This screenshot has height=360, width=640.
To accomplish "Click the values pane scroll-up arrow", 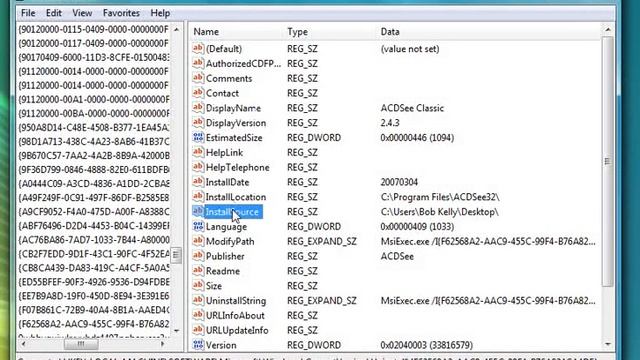I will point(607,29).
